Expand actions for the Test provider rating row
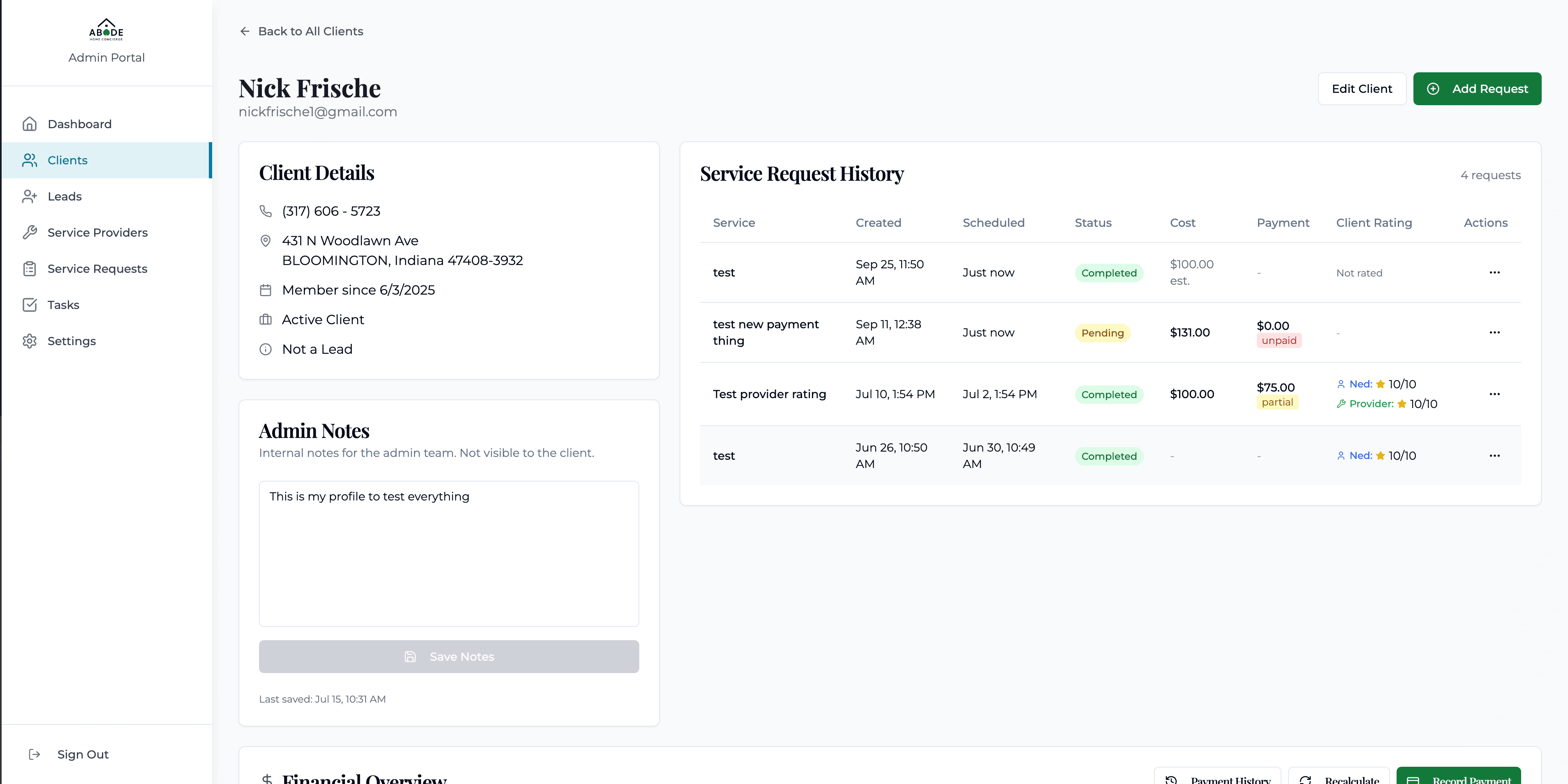Screen dimensions: 1568x784 [1496, 394]
